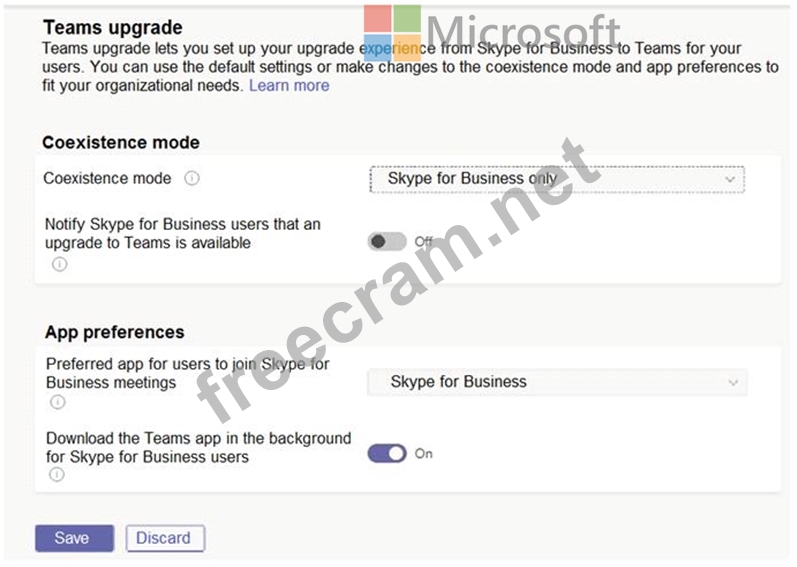Open the Learn more link
797x567 pixels.
pos(289,86)
